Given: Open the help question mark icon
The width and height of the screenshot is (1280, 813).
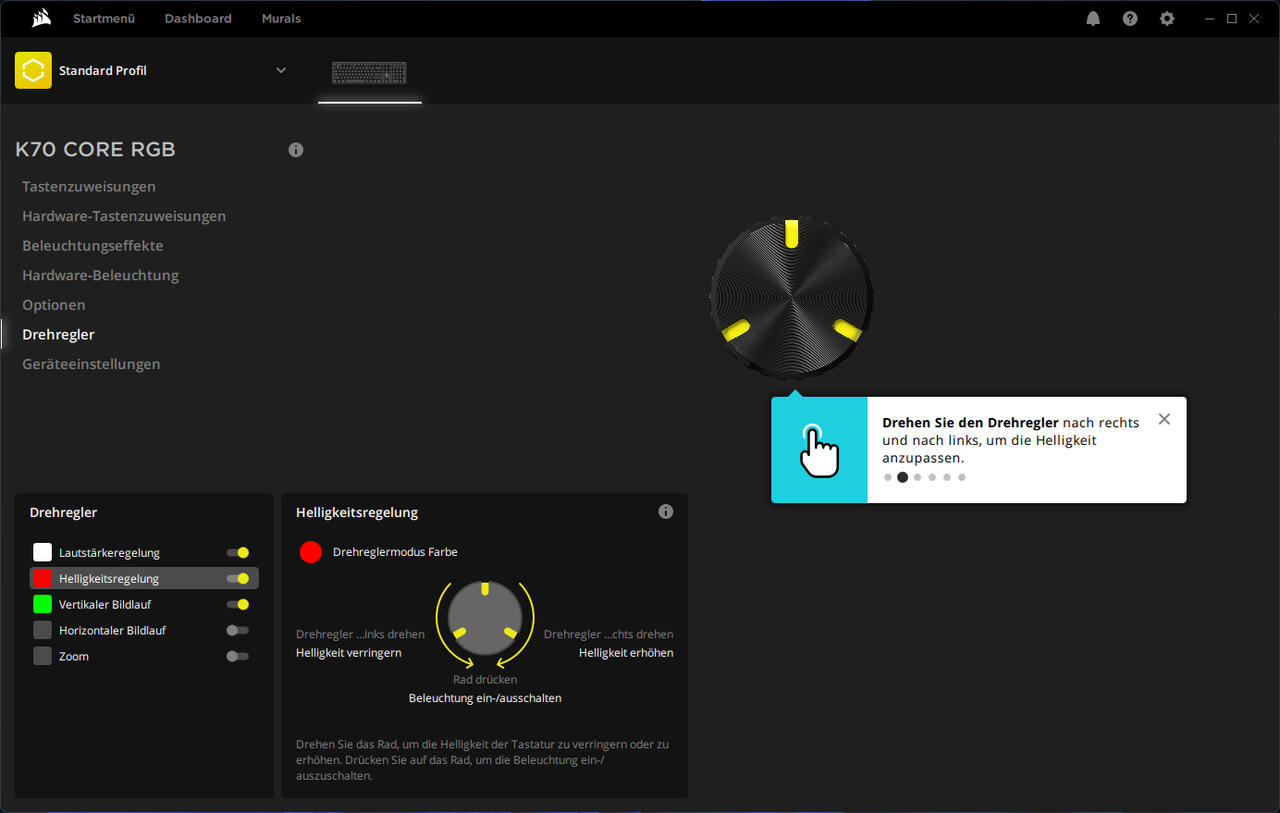Looking at the screenshot, I should [1130, 18].
